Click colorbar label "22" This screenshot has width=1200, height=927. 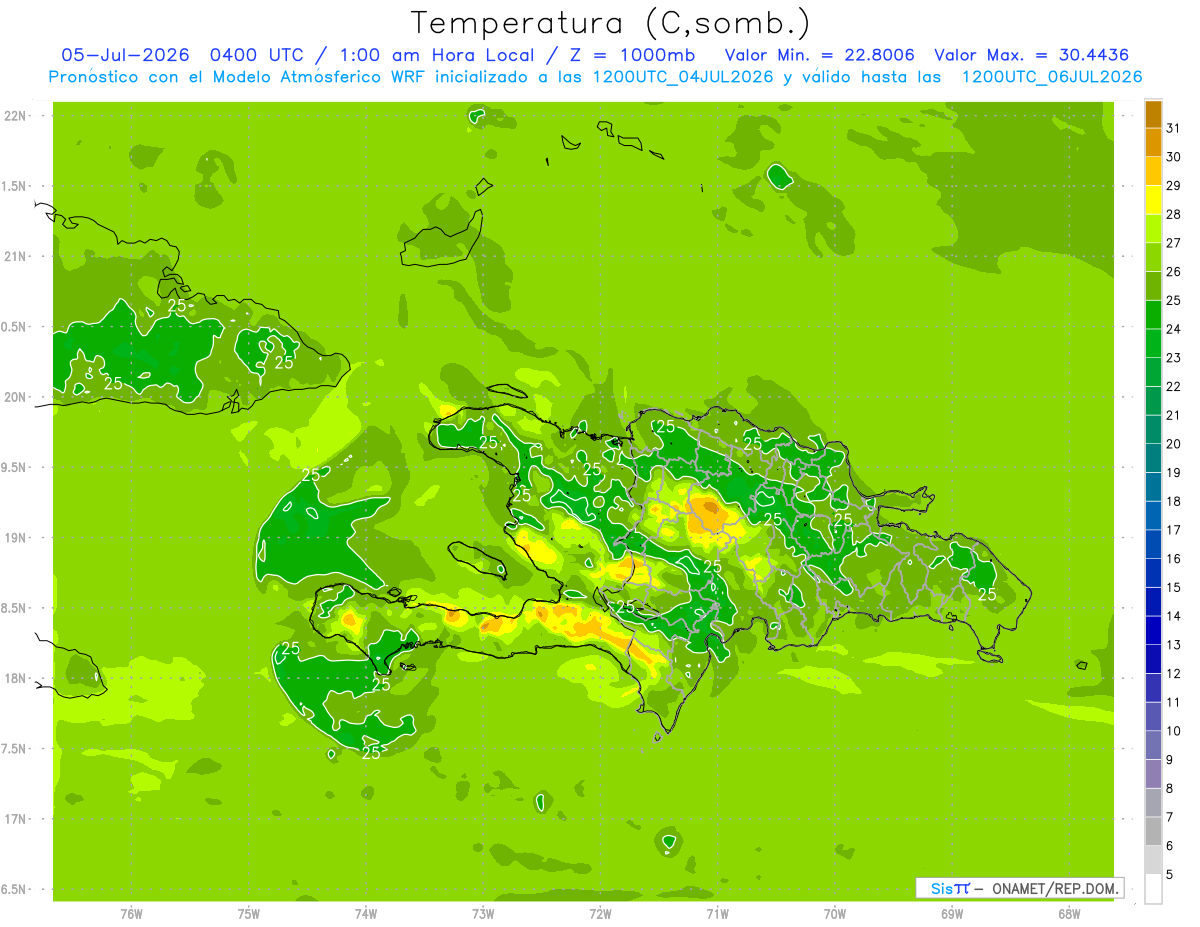pos(1173,387)
